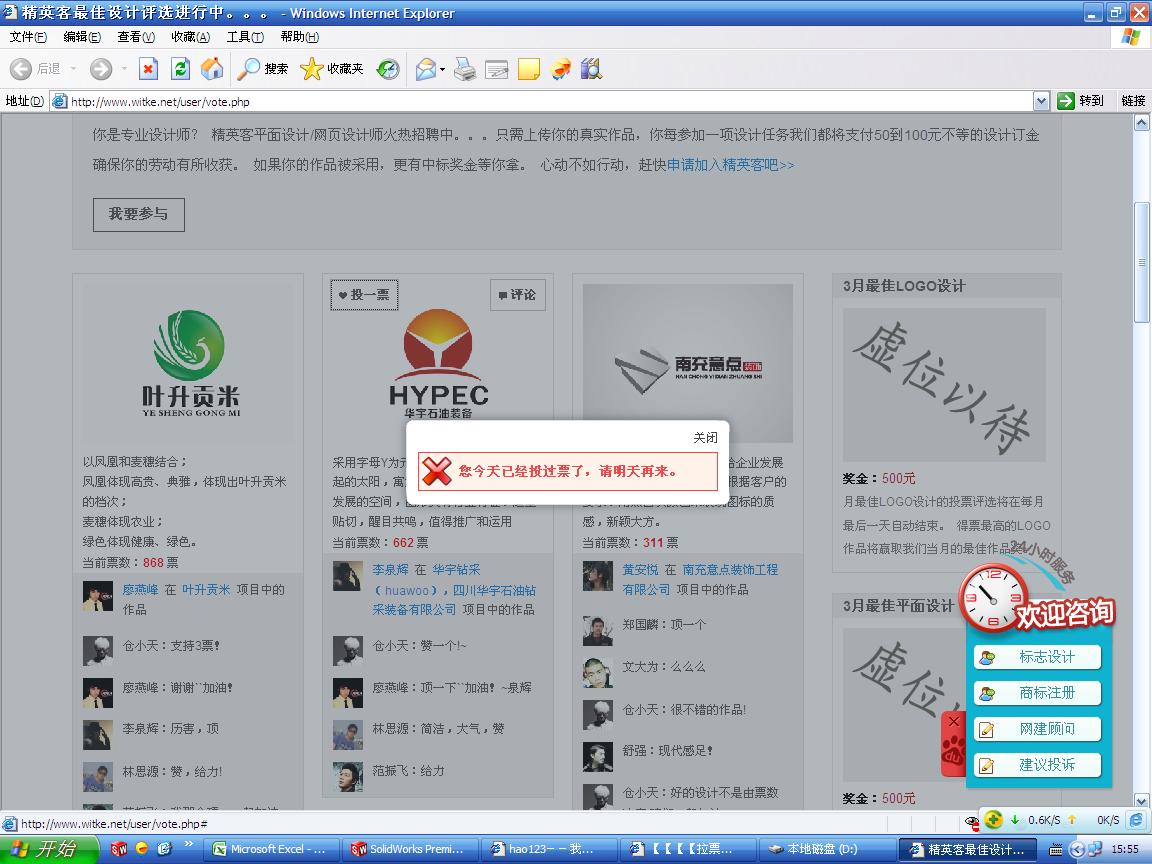Click the Mail envelope toolbar icon
Screen dimensions: 1152x864
coord(425,69)
